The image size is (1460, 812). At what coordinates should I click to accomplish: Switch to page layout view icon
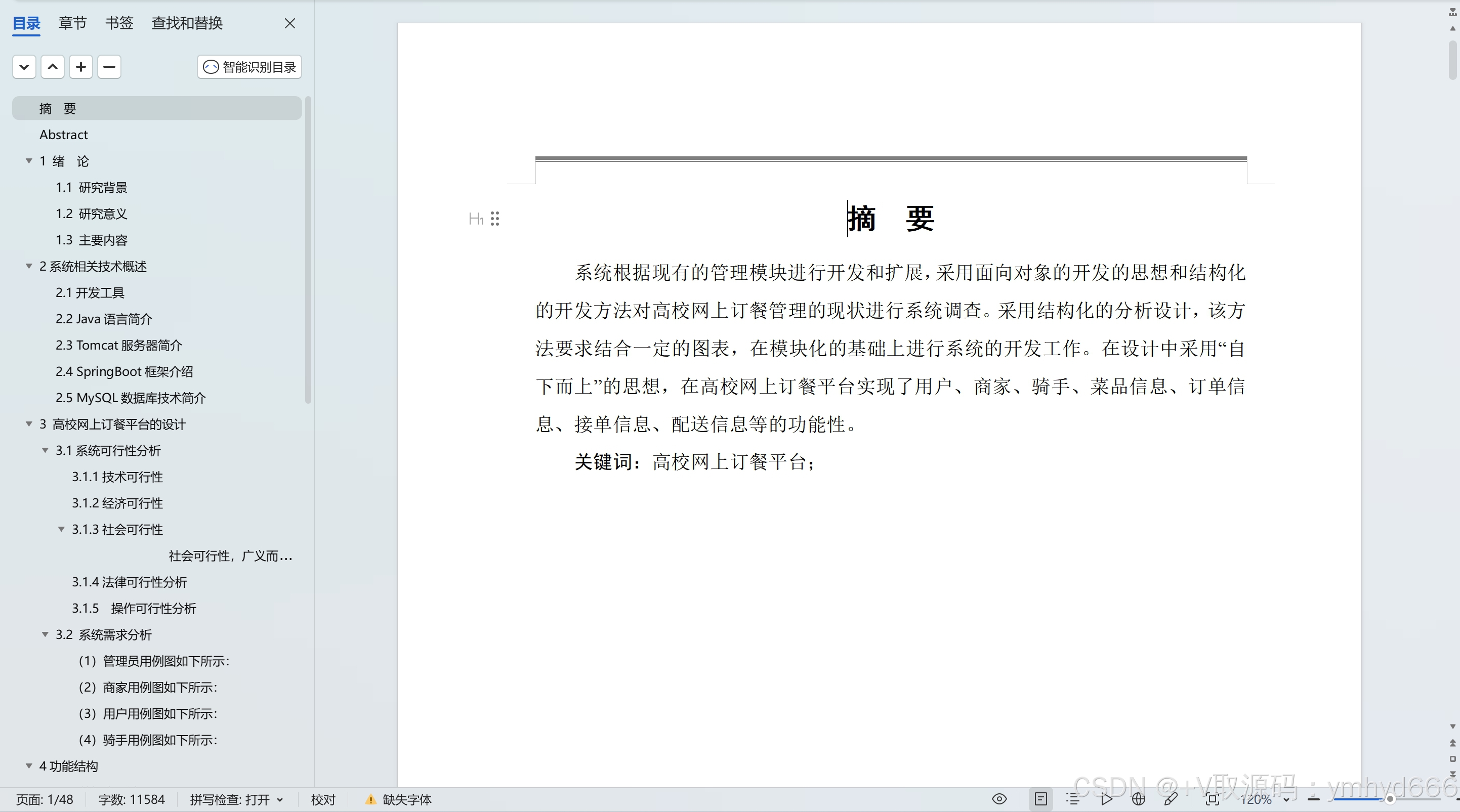click(x=1040, y=799)
